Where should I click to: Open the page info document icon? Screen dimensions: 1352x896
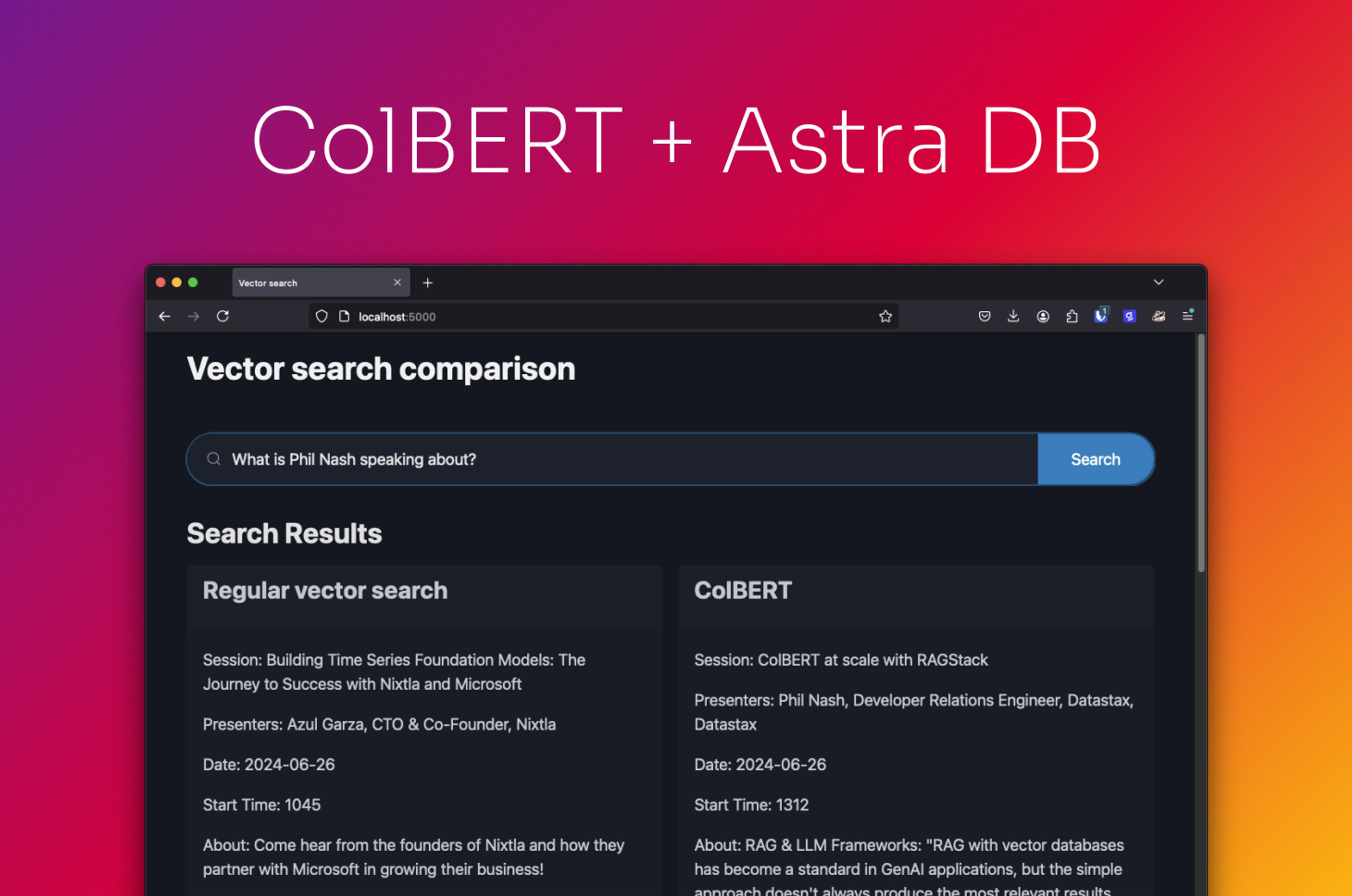[344, 316]
